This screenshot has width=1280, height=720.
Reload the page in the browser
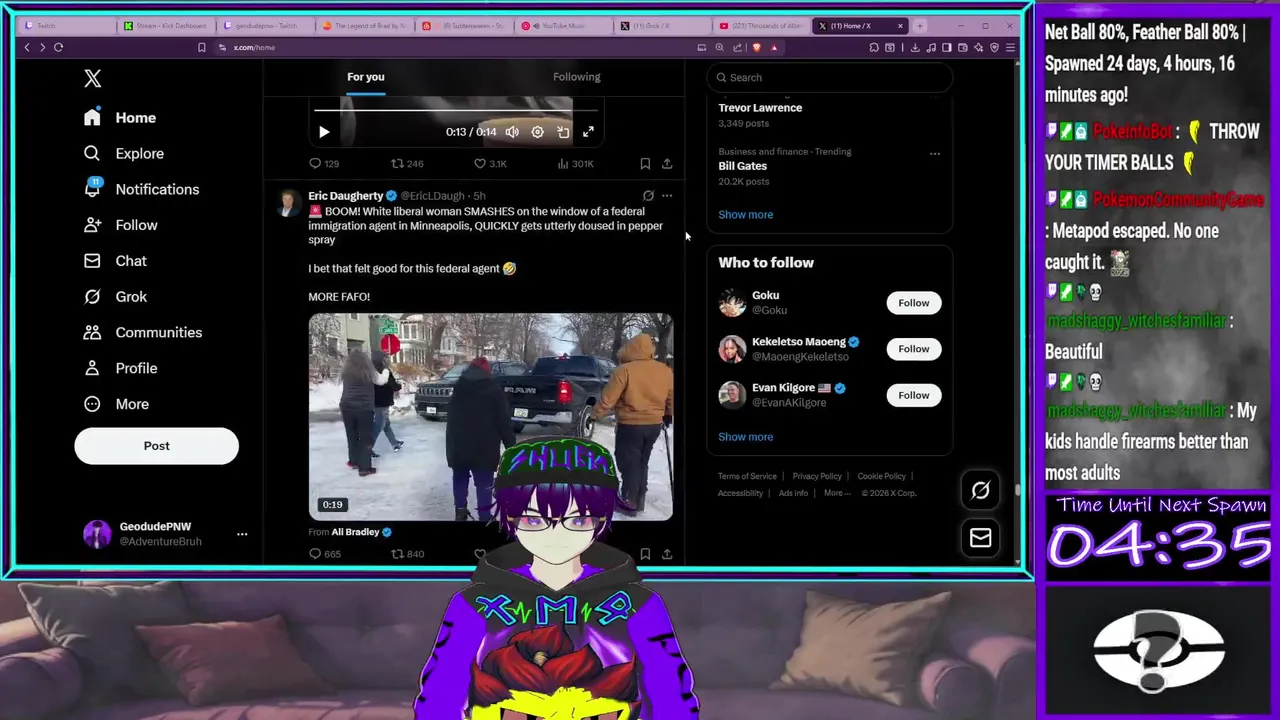coord(58,48)
